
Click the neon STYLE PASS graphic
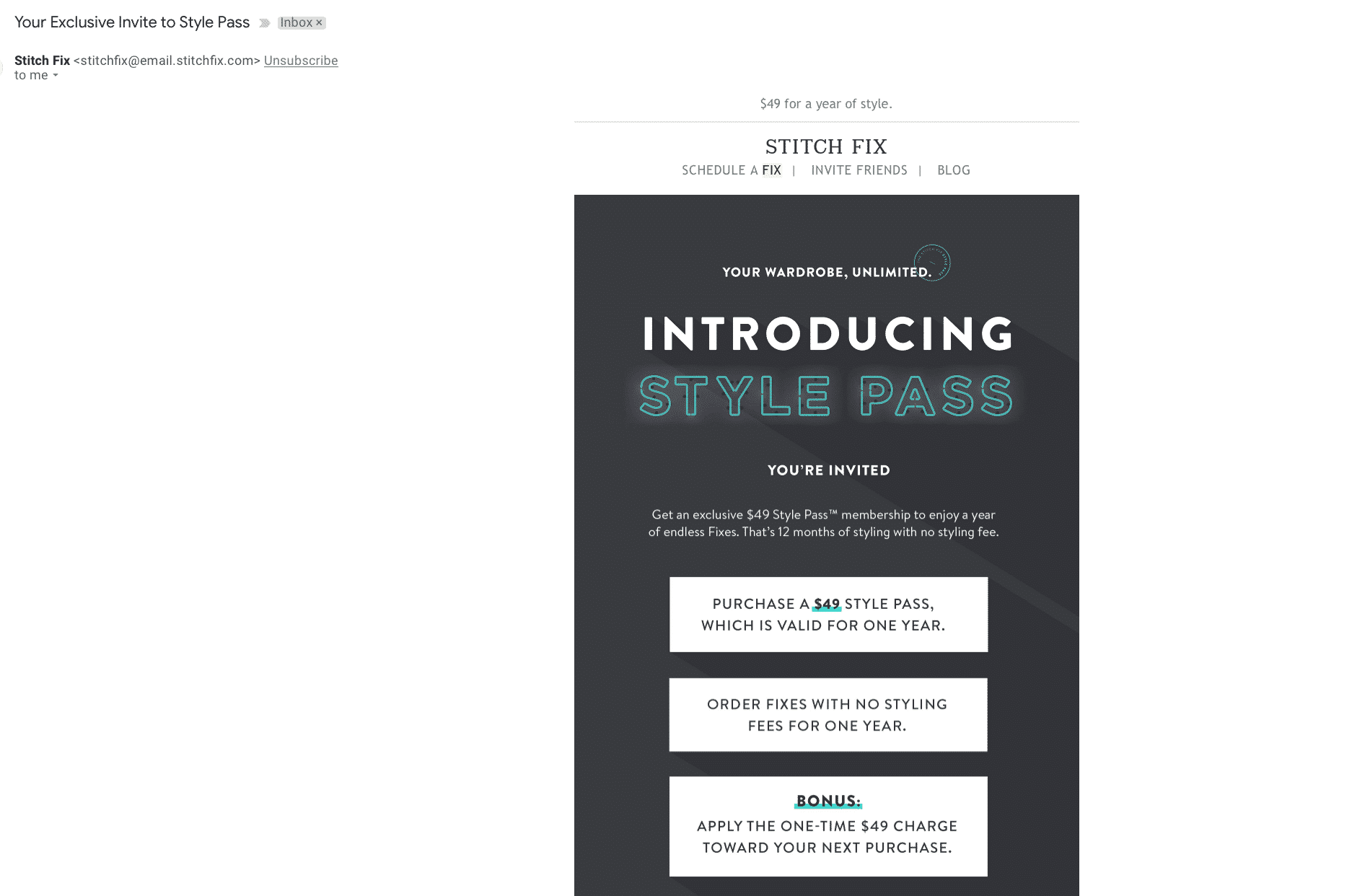827,395
